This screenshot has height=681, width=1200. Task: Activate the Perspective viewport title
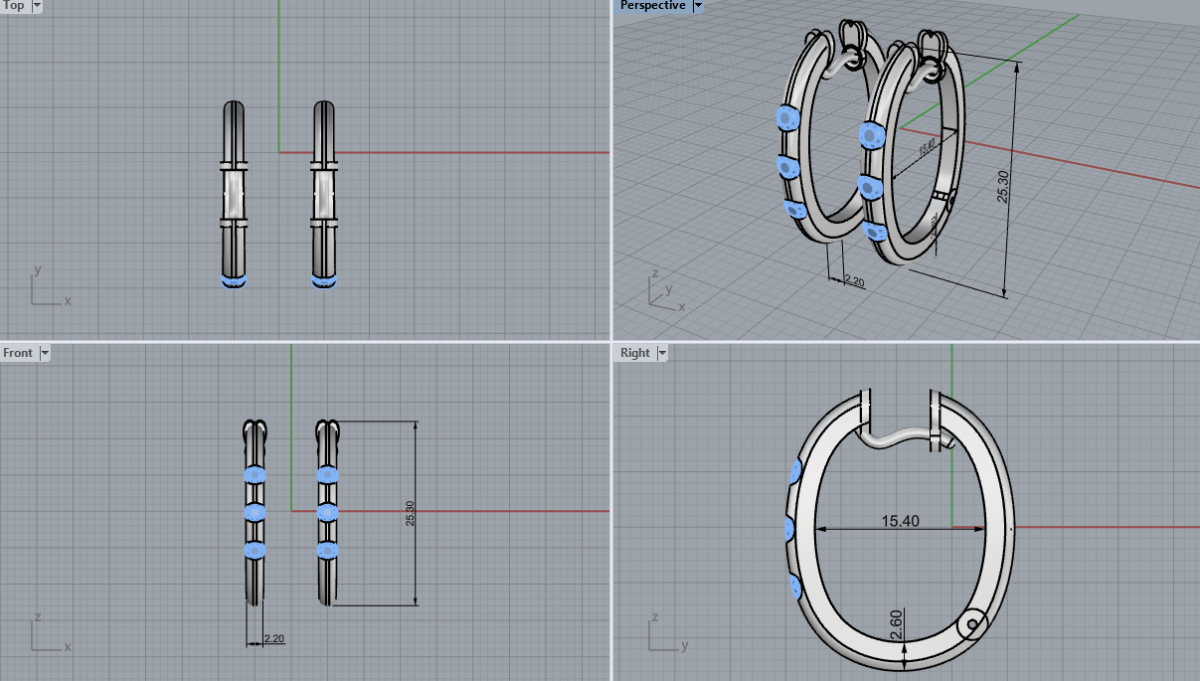[x=652, y=6]
